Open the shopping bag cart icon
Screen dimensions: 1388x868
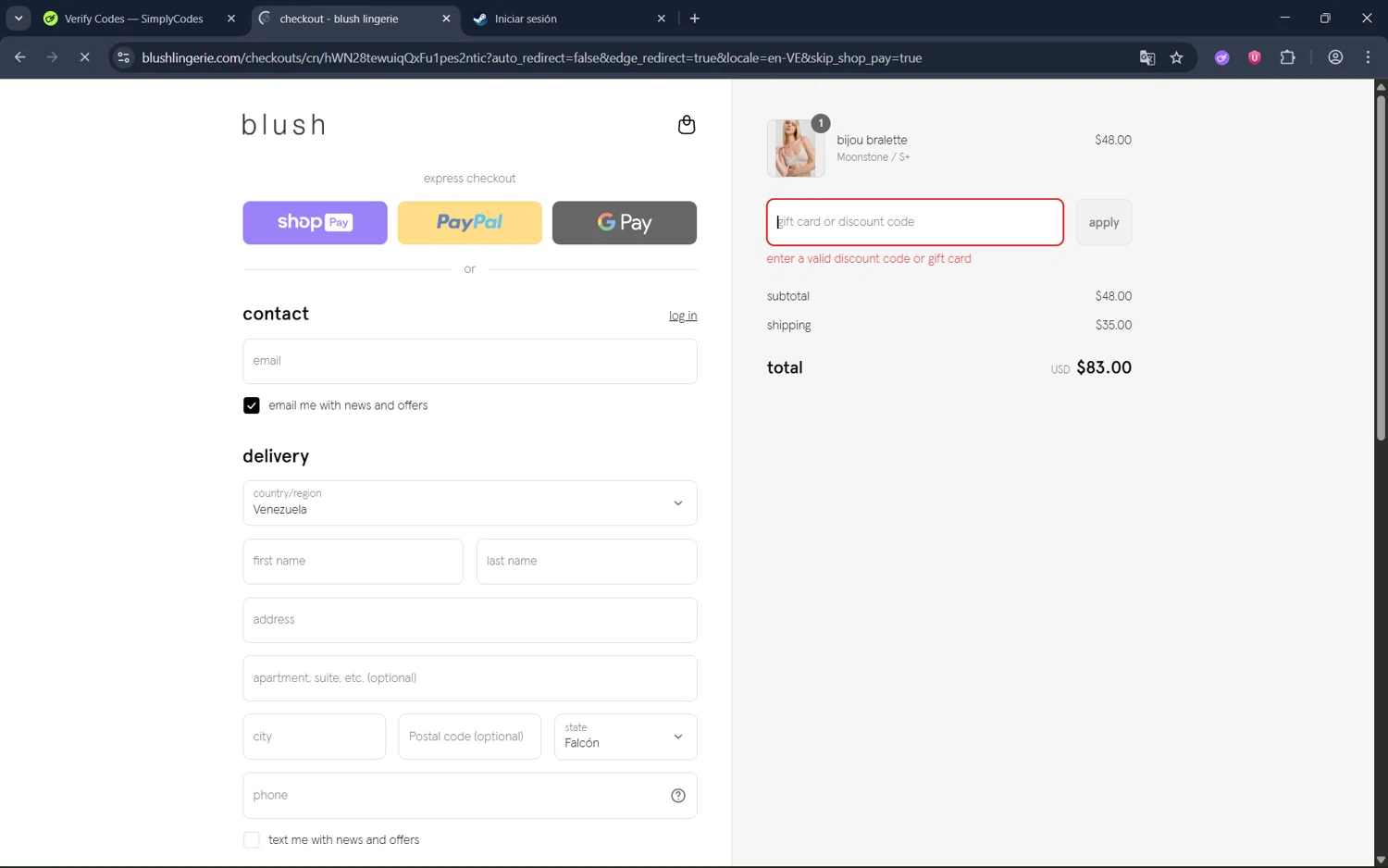[686, 125]
